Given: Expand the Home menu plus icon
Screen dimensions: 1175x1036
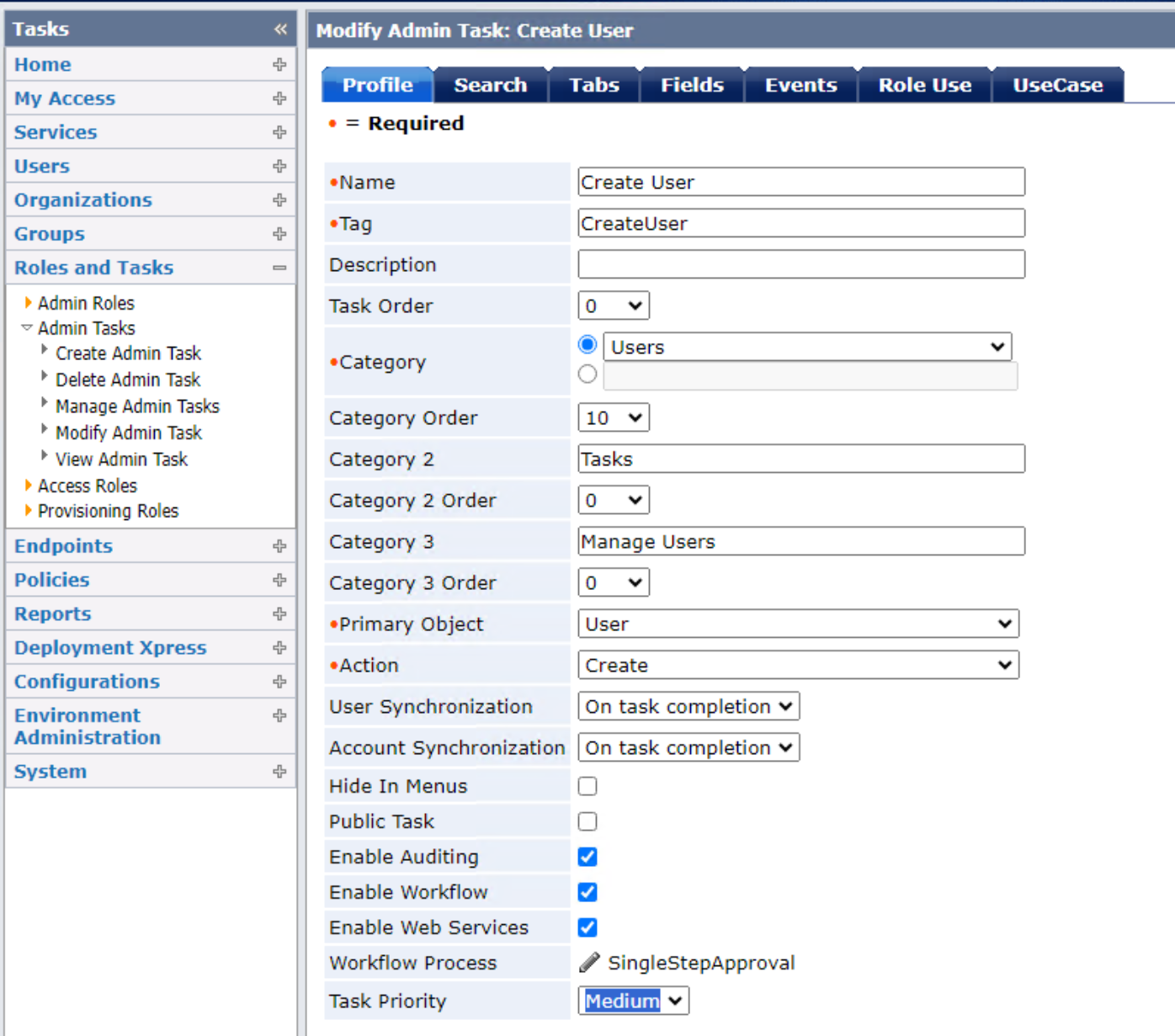Looking at the screenshot, I should tap(279, 65).
